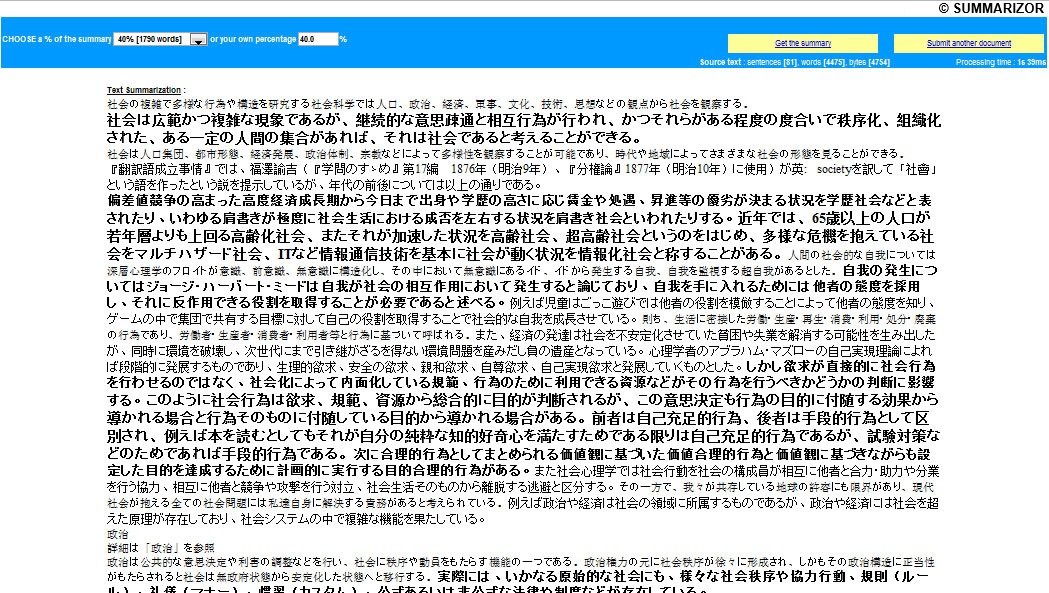Click the 'or your own percentage' label
Screen dimensions: 1049x593
253,39
